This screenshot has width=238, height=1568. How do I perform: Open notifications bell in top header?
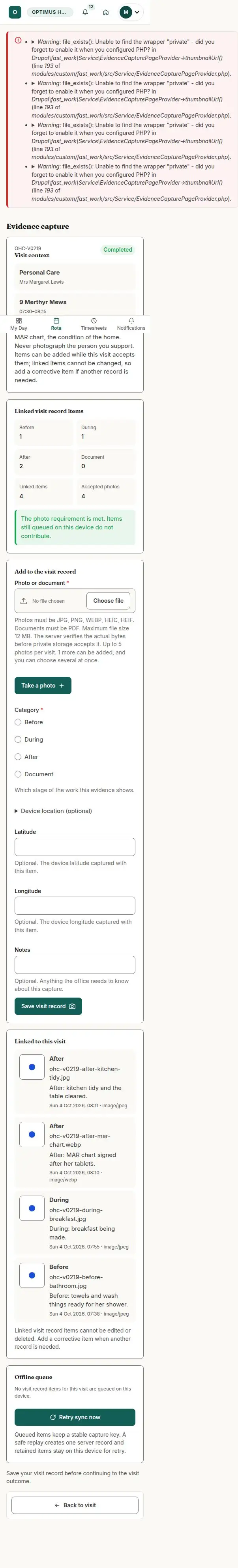[x=86, y=12]
